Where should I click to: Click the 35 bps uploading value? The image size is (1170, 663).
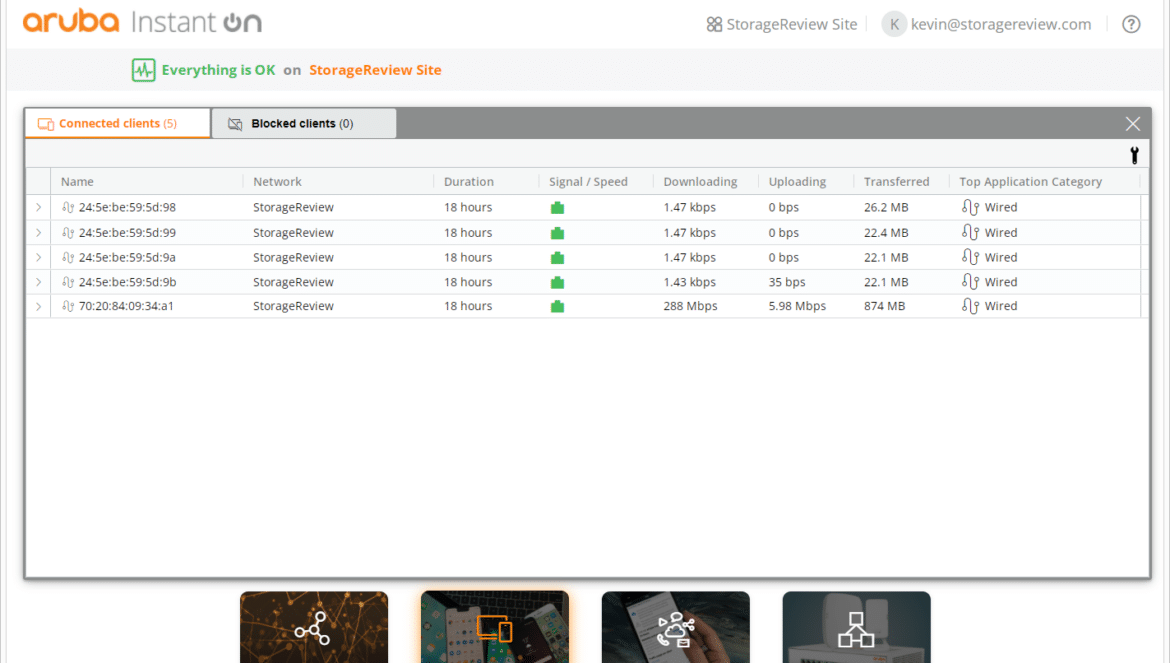(x=786, y=282)
